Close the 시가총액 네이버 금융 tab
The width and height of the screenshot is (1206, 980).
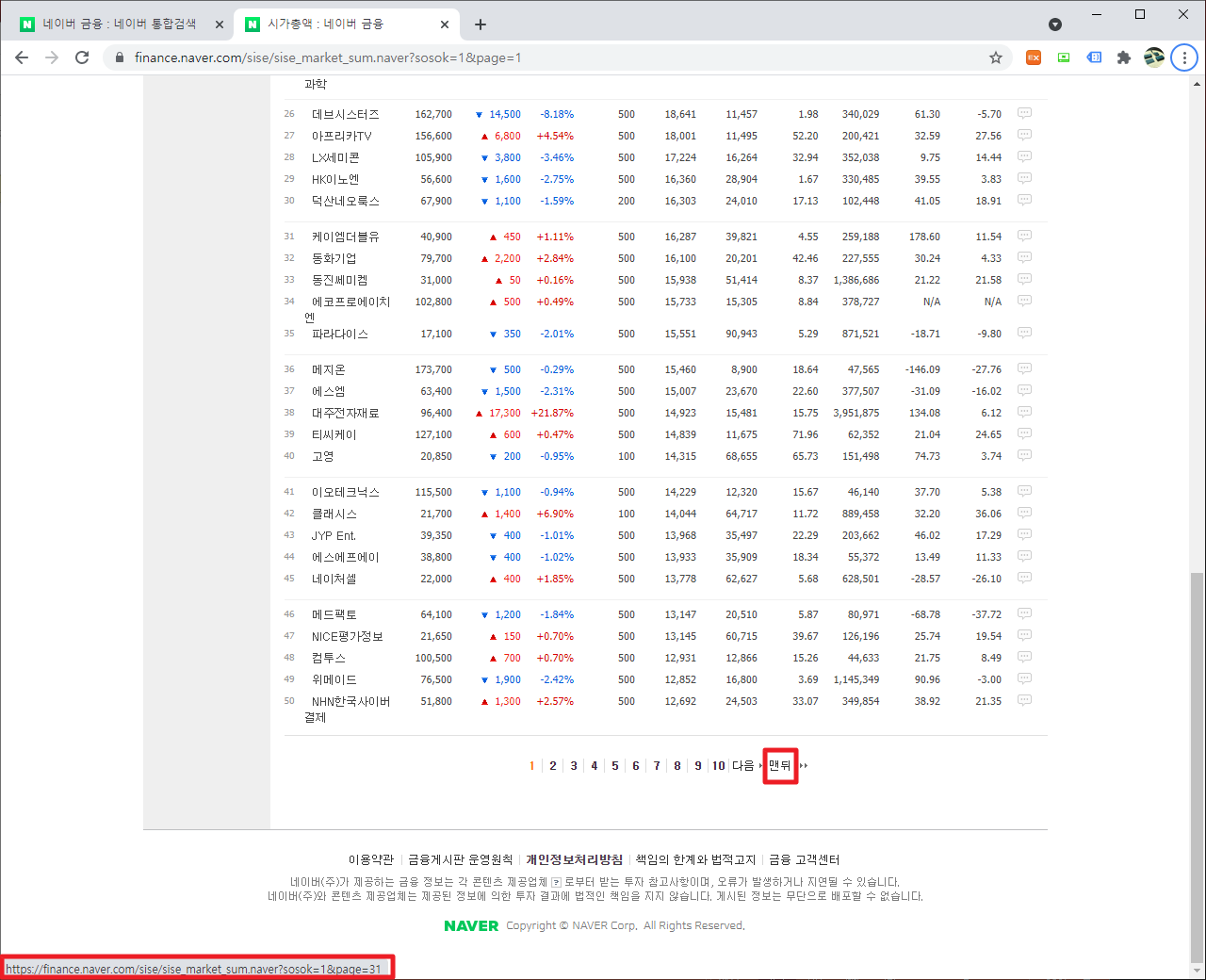click(445, 24)
